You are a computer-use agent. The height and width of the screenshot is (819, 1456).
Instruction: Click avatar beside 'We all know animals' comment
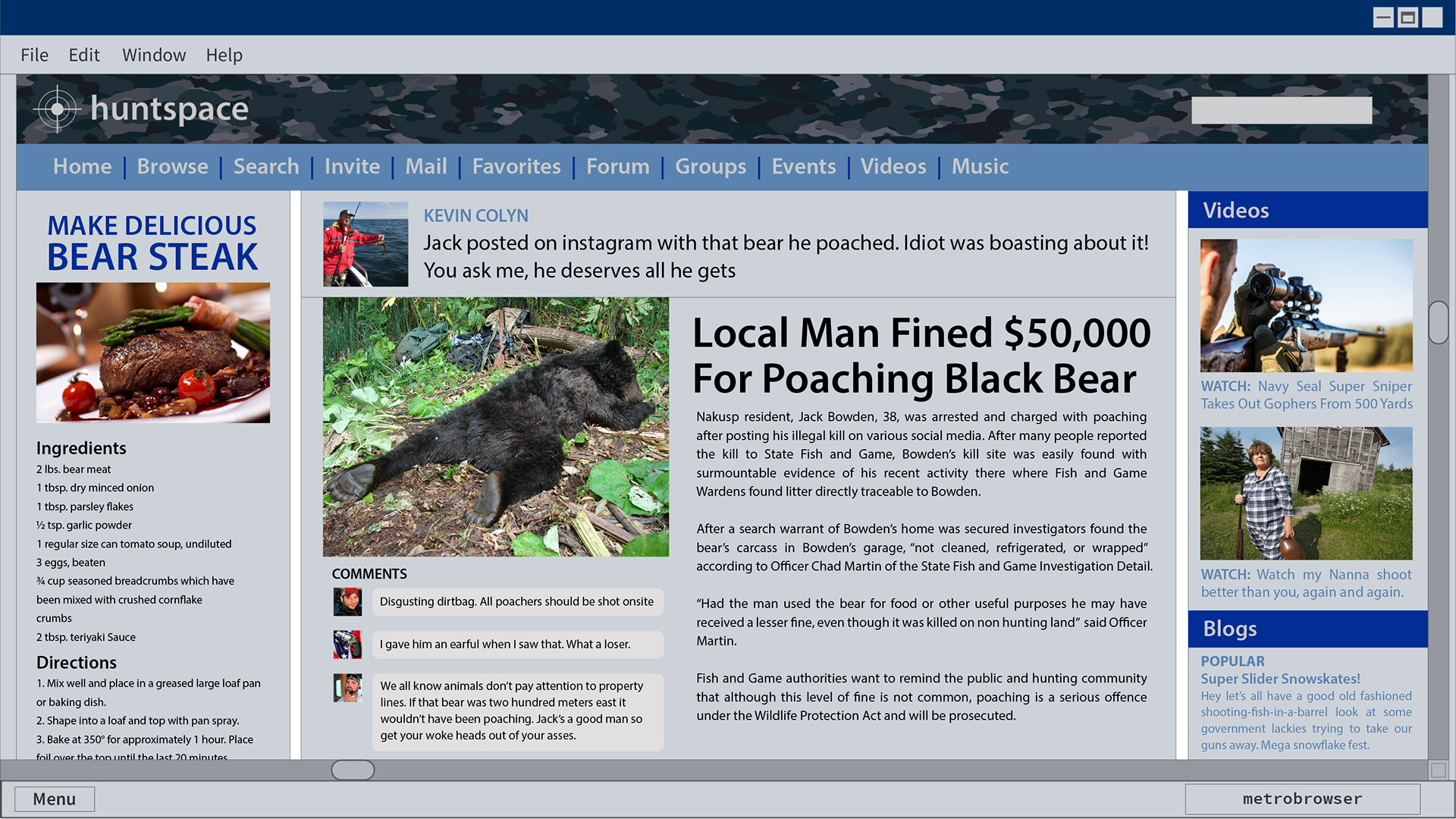(348, 688)
